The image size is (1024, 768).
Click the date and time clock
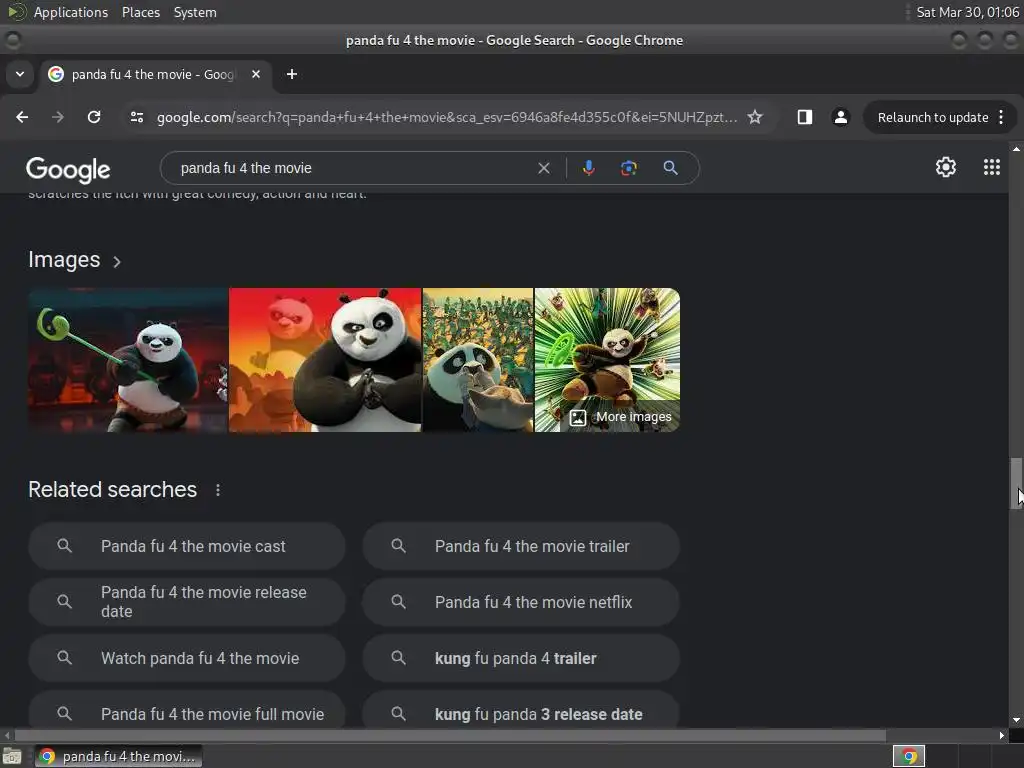pos(967,12)
